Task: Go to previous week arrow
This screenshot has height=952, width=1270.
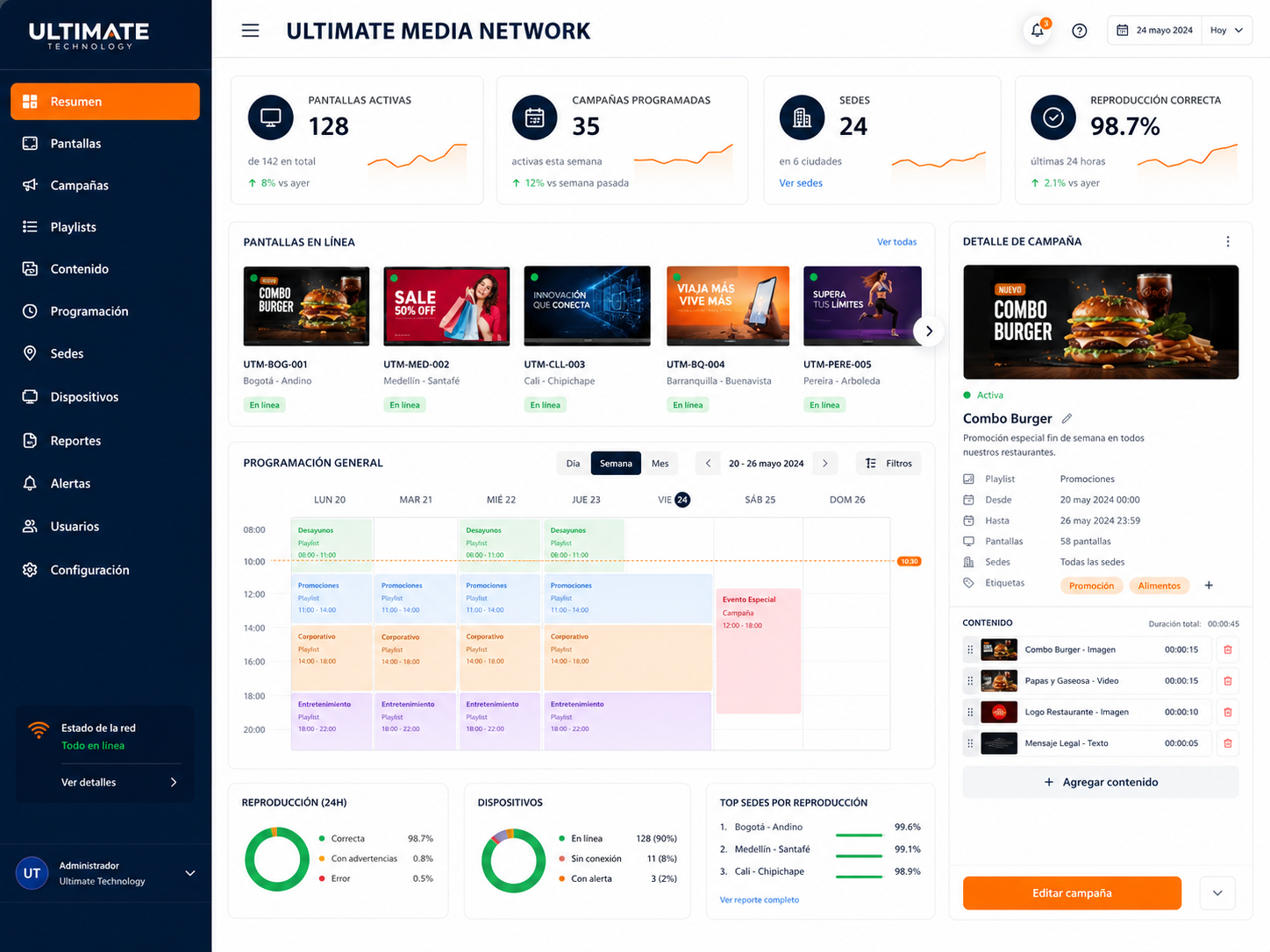Action: pyautogui.click(x=709, y=464)
